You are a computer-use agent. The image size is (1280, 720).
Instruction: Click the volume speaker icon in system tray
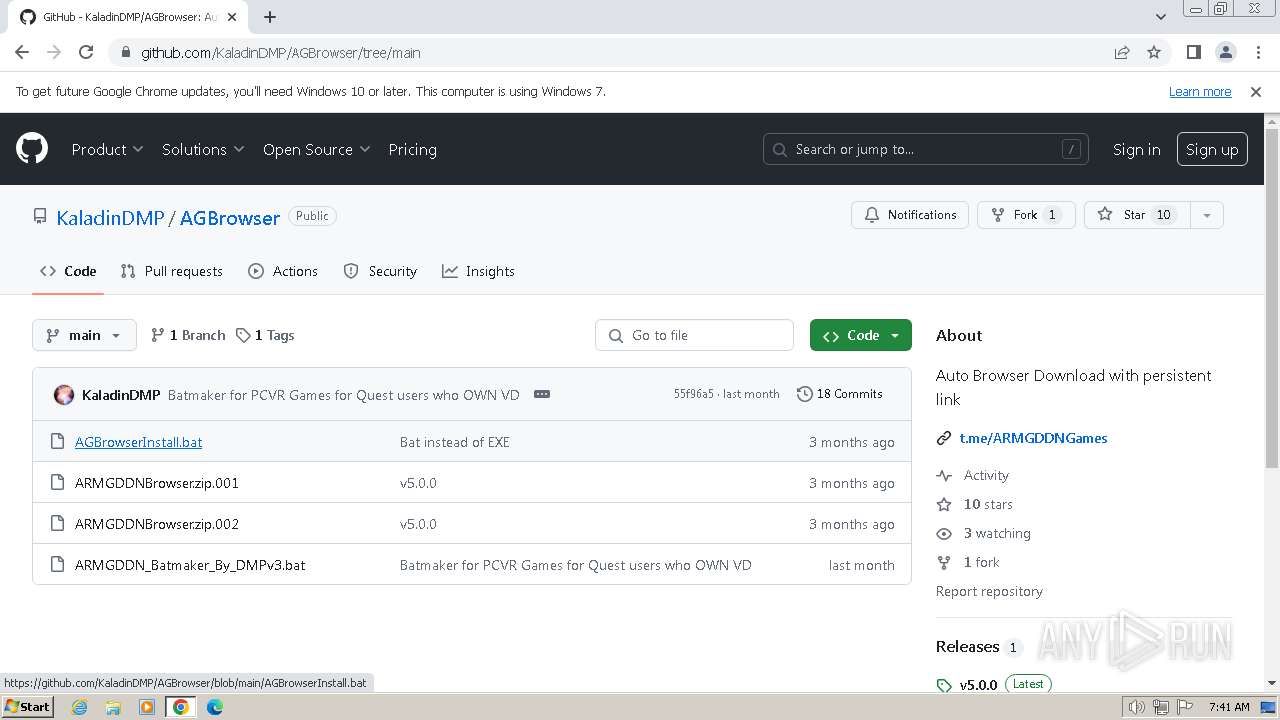pos(1137,707)
